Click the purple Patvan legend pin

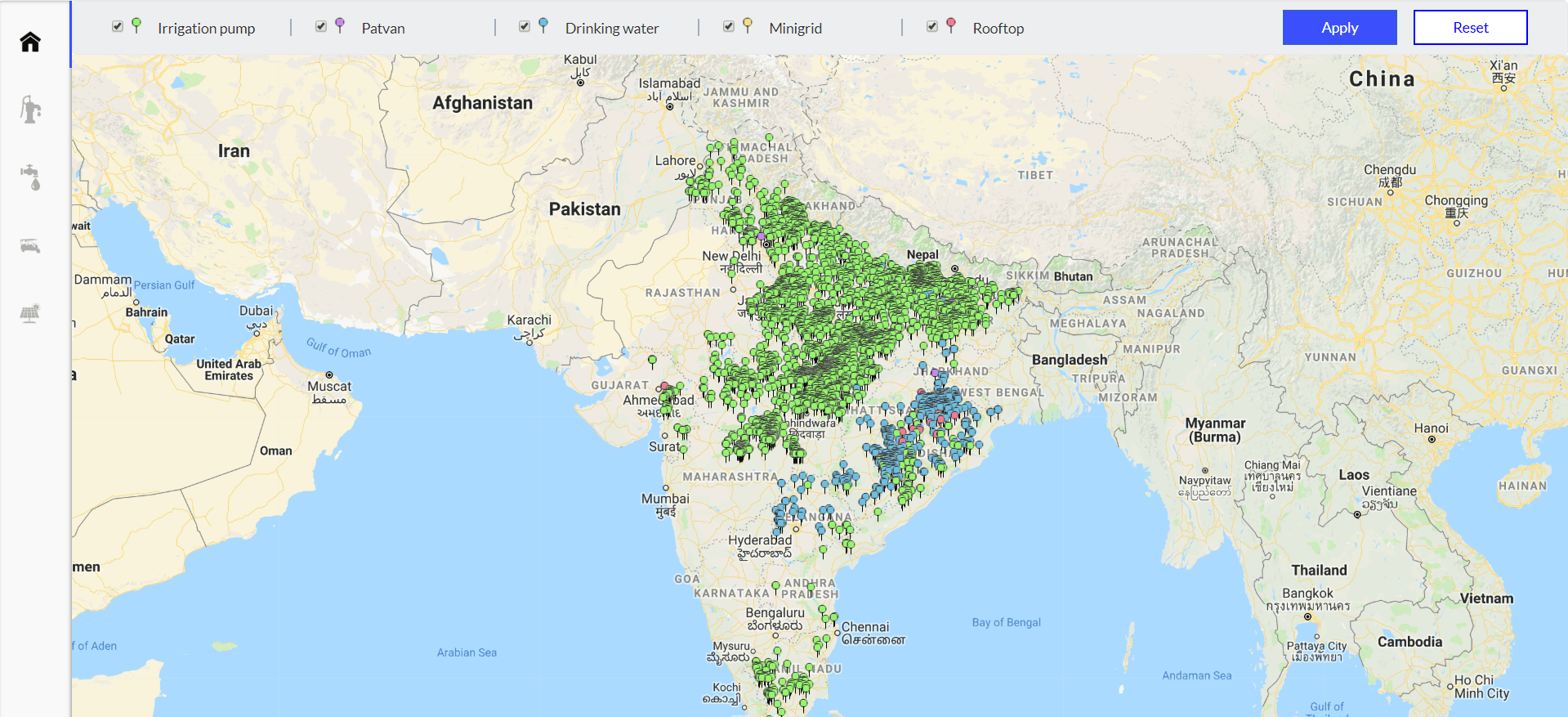click(340, 26)
